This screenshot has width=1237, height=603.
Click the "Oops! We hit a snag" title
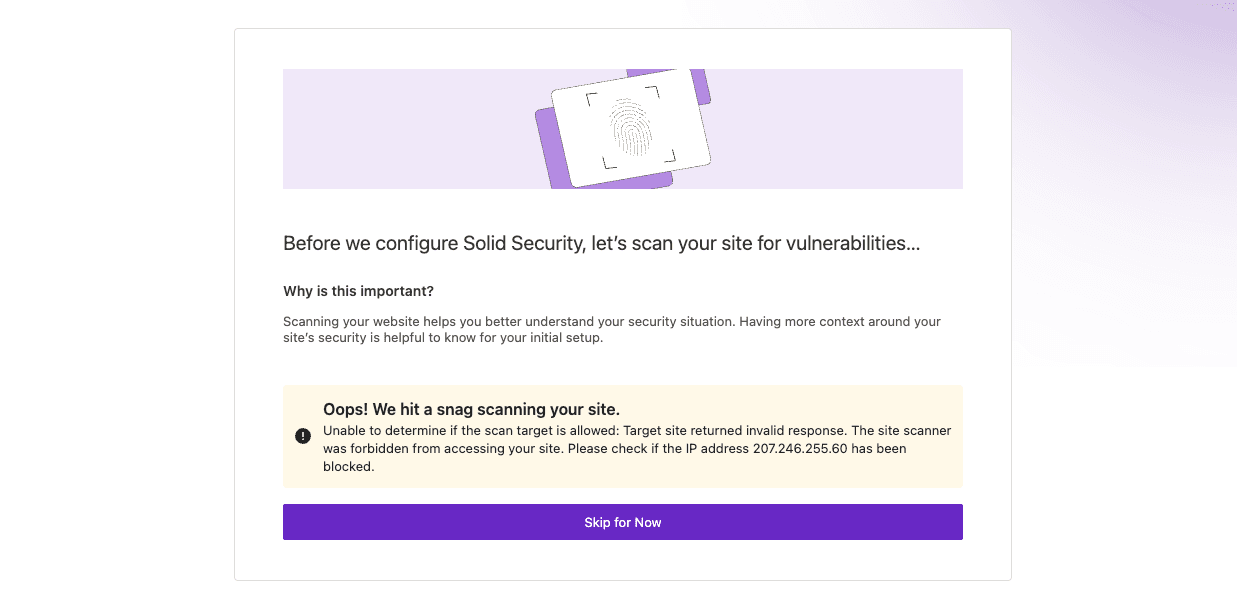(471, 409)
